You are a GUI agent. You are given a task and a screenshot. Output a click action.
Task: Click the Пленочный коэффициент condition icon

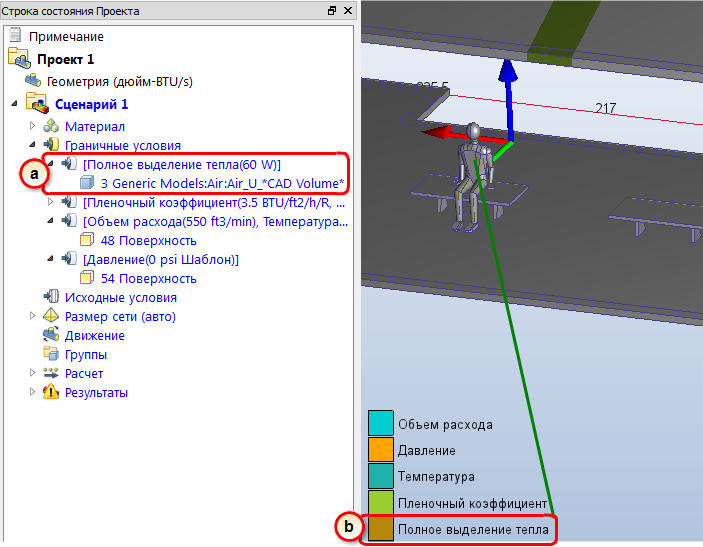[69, 202]
